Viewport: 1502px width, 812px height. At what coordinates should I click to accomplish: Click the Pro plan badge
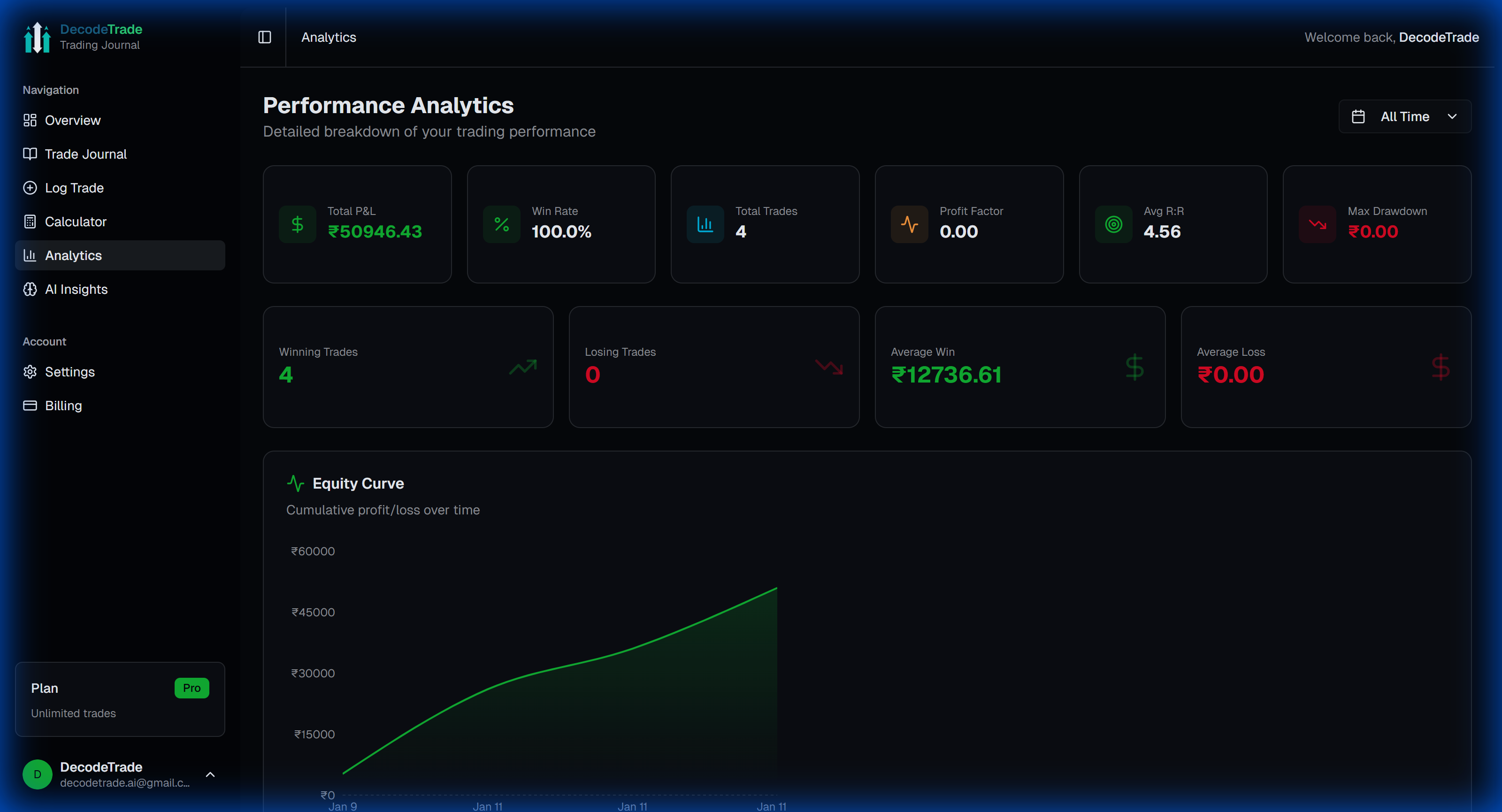[x=191, y=688]
